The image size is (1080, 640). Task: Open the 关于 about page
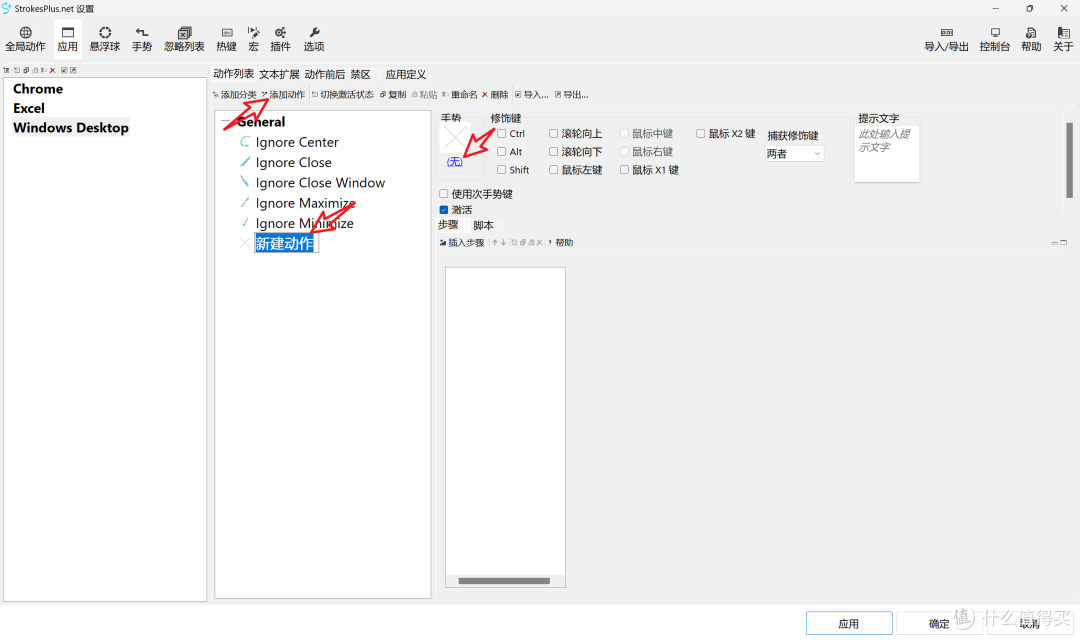[x=1063, y=39]
